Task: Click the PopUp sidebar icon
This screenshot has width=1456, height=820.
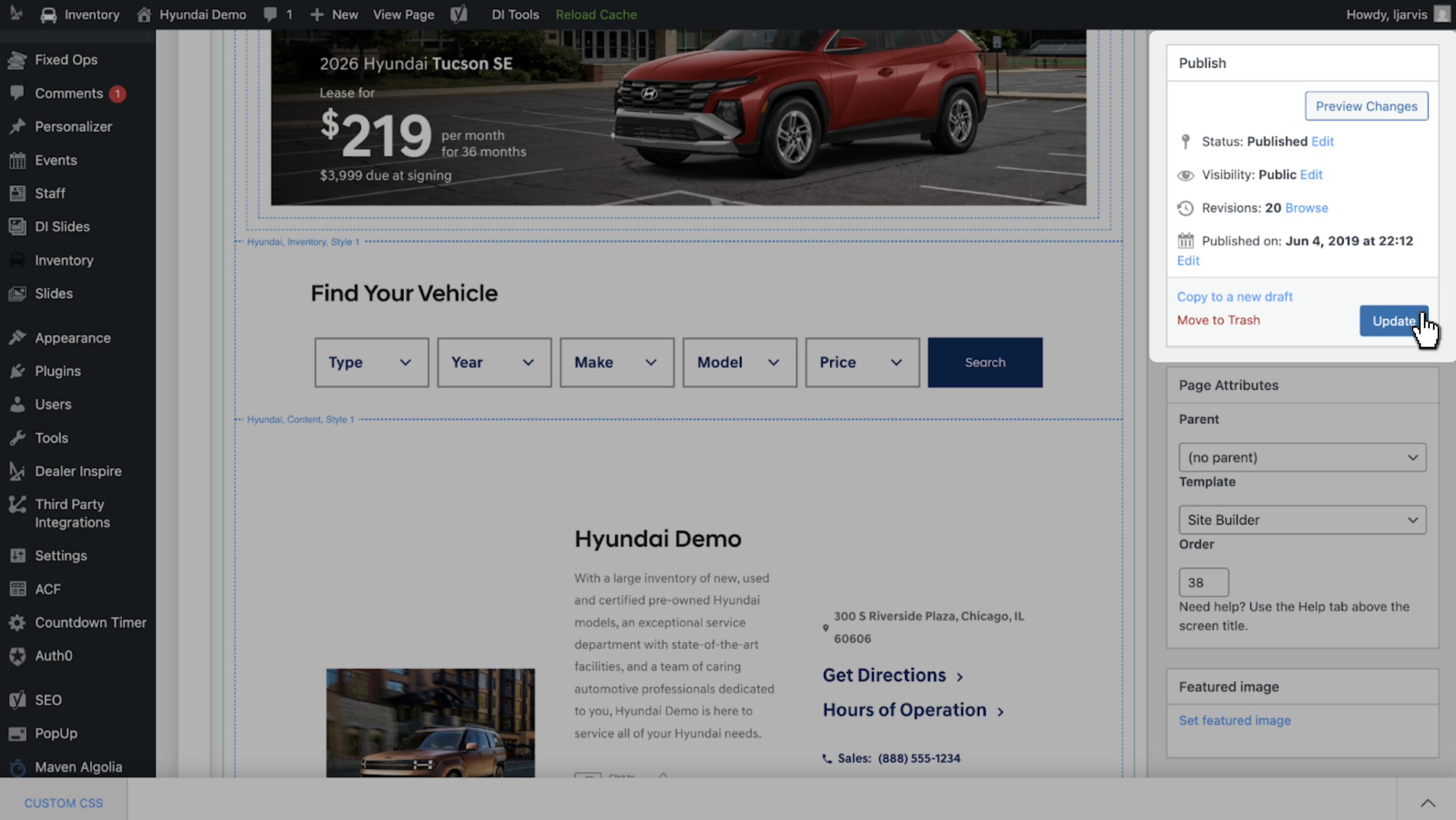Action: click(x=17, y=734)
